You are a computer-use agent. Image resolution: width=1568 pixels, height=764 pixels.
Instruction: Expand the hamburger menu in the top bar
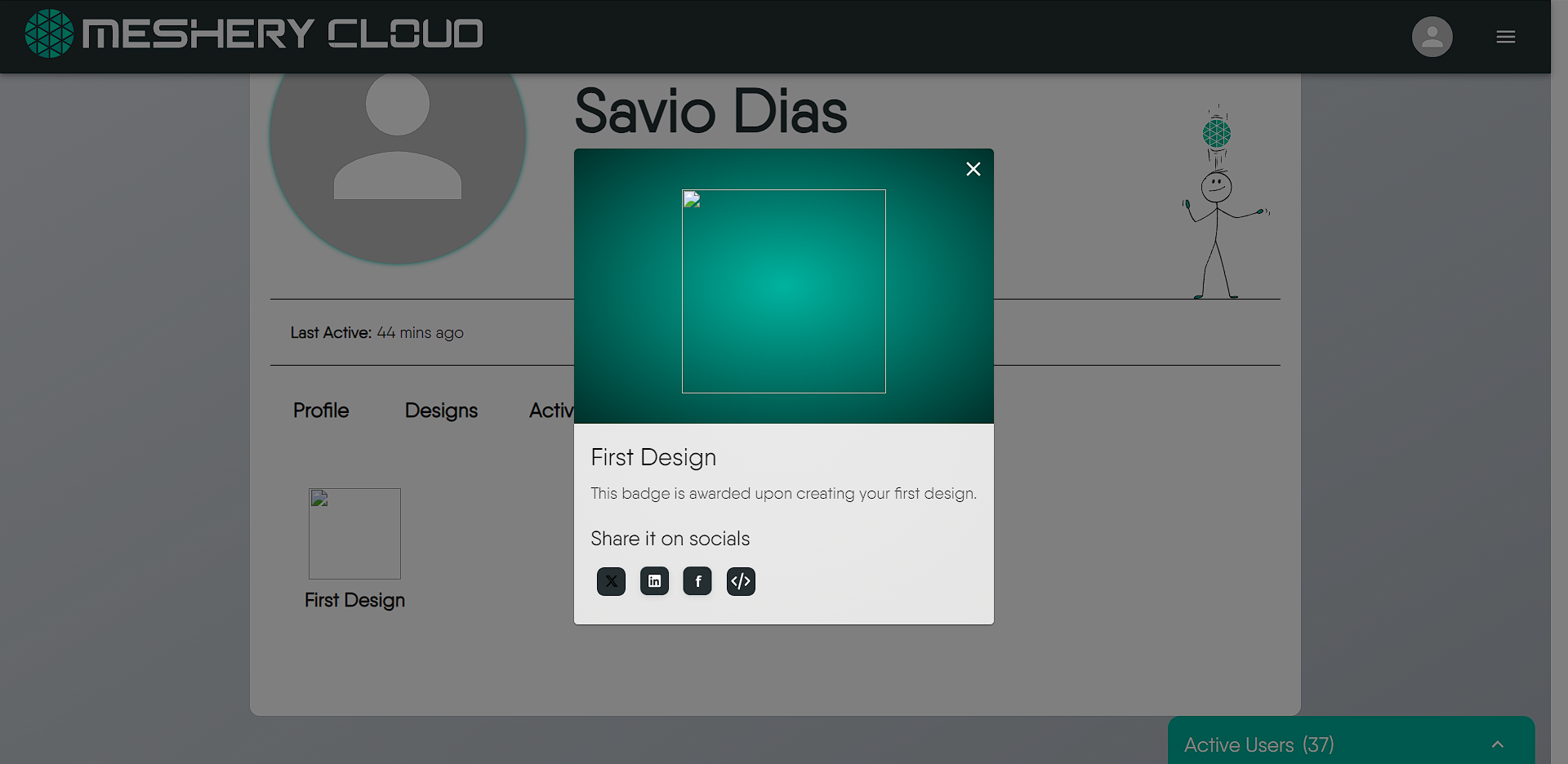pyautogui.click(x=1506, y=36)
